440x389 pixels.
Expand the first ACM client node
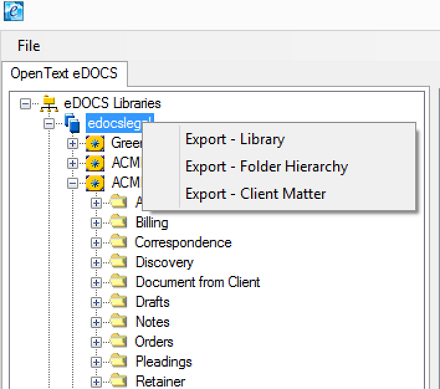coord(72,163)
